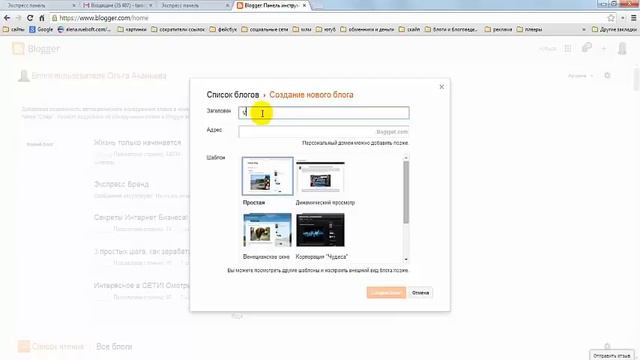Open the сократители ссылок bookmarks folder
Screen dimensions: 640x360
[178, 29]
